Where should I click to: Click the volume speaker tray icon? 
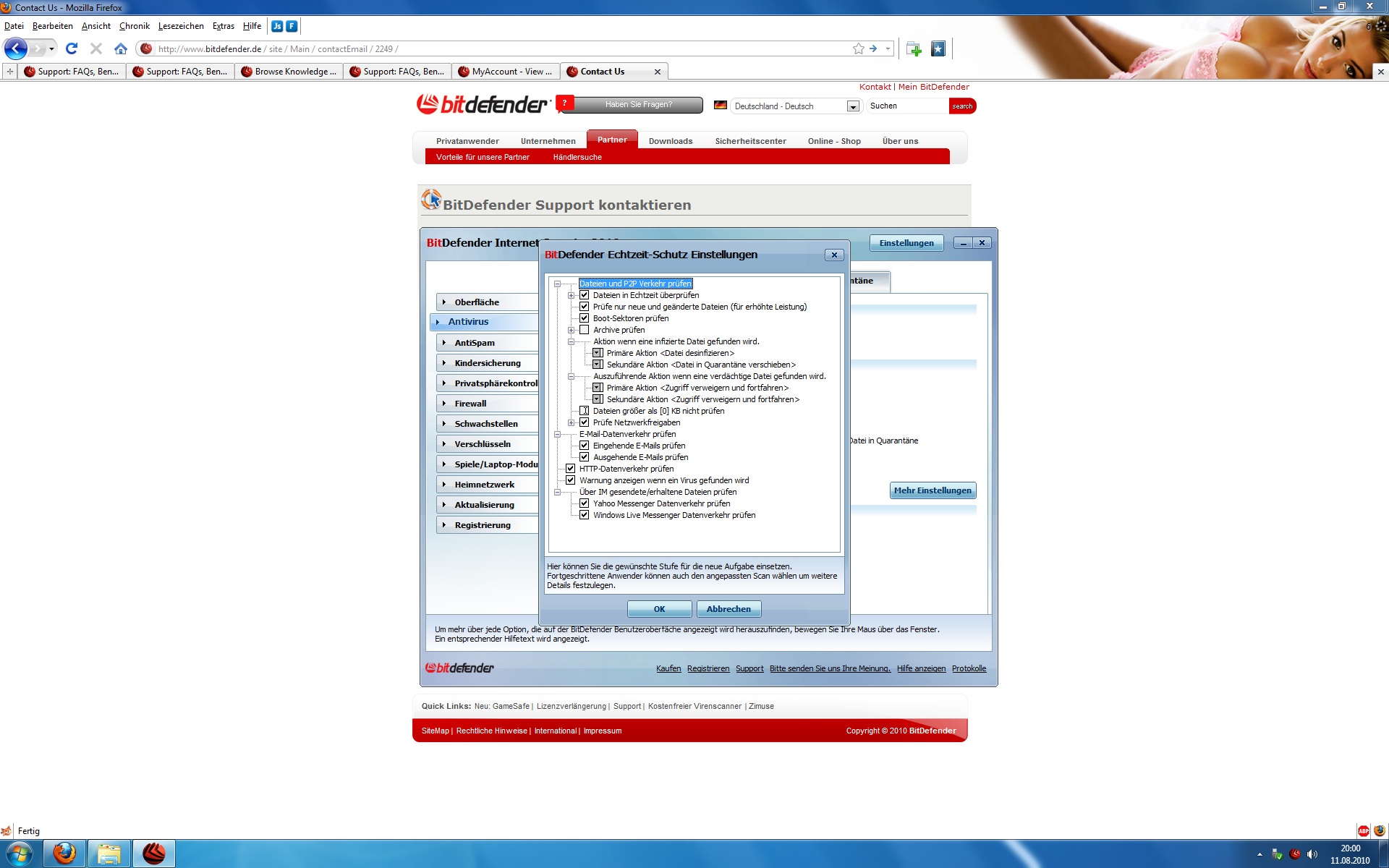[1312, 854]
